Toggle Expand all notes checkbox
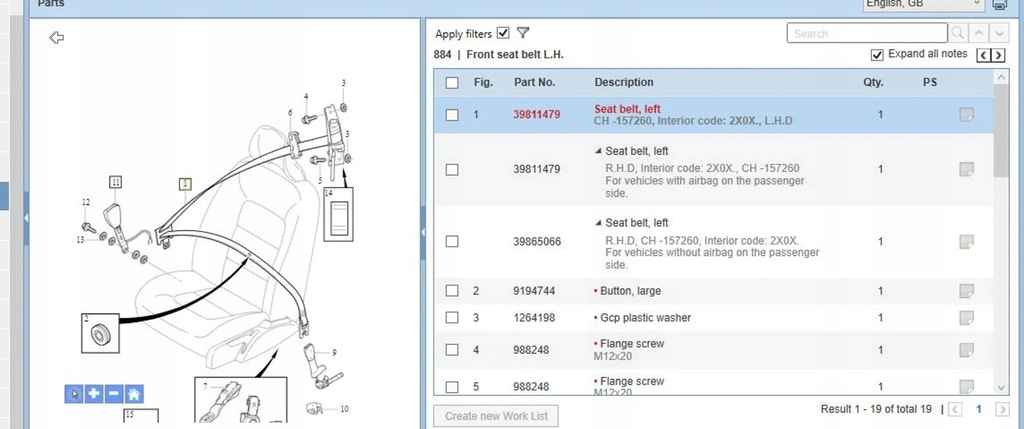This screenshot has width=1024, height=429. point(877,55)
